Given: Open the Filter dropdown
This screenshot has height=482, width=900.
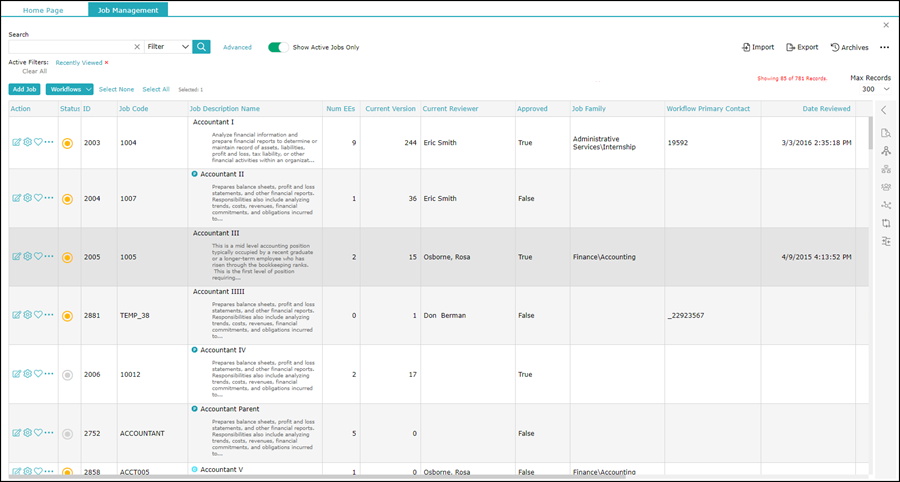Looking at the screenshot, I should pyautogui.click(x=167, y=47).
